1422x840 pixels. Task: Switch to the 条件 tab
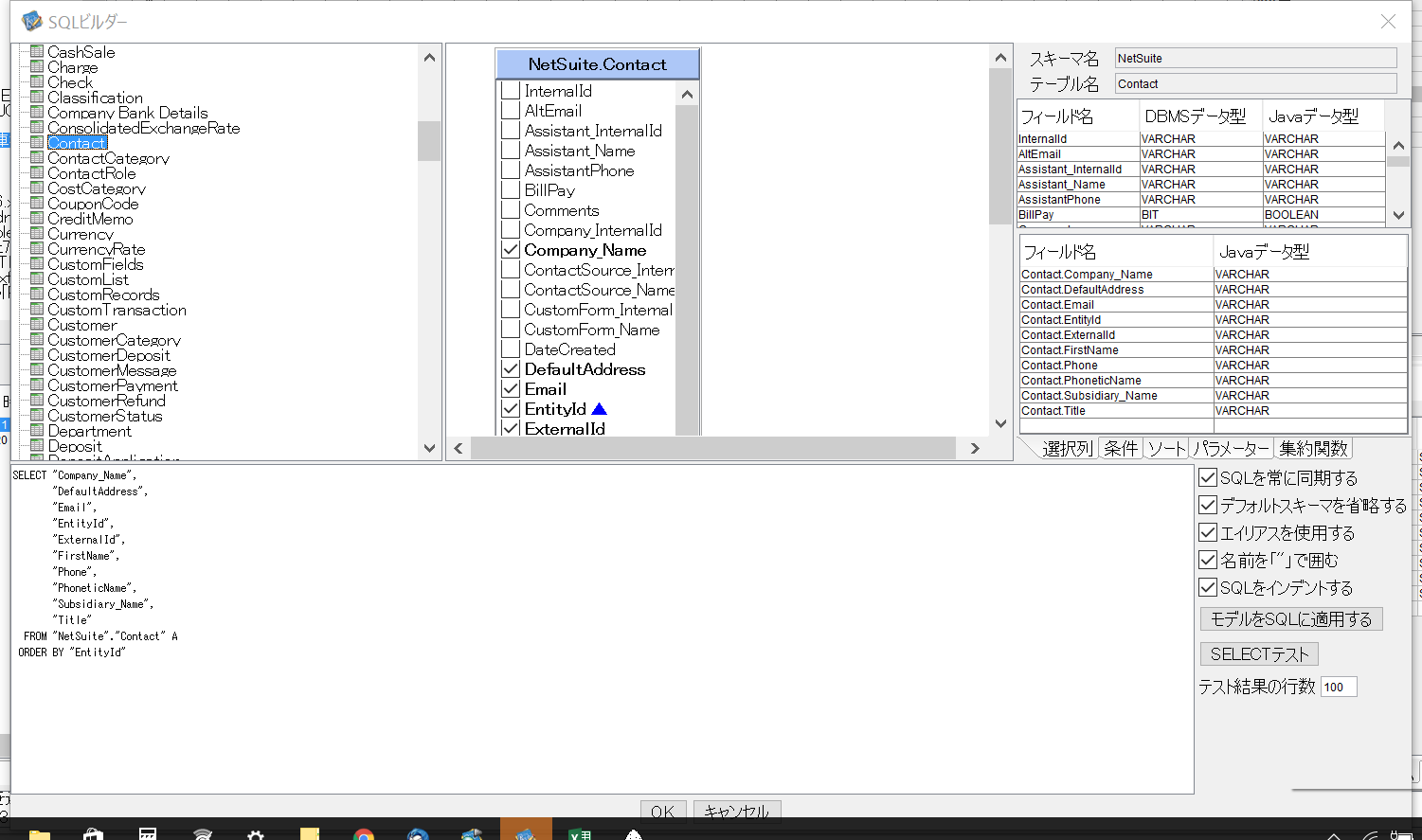1121,449
